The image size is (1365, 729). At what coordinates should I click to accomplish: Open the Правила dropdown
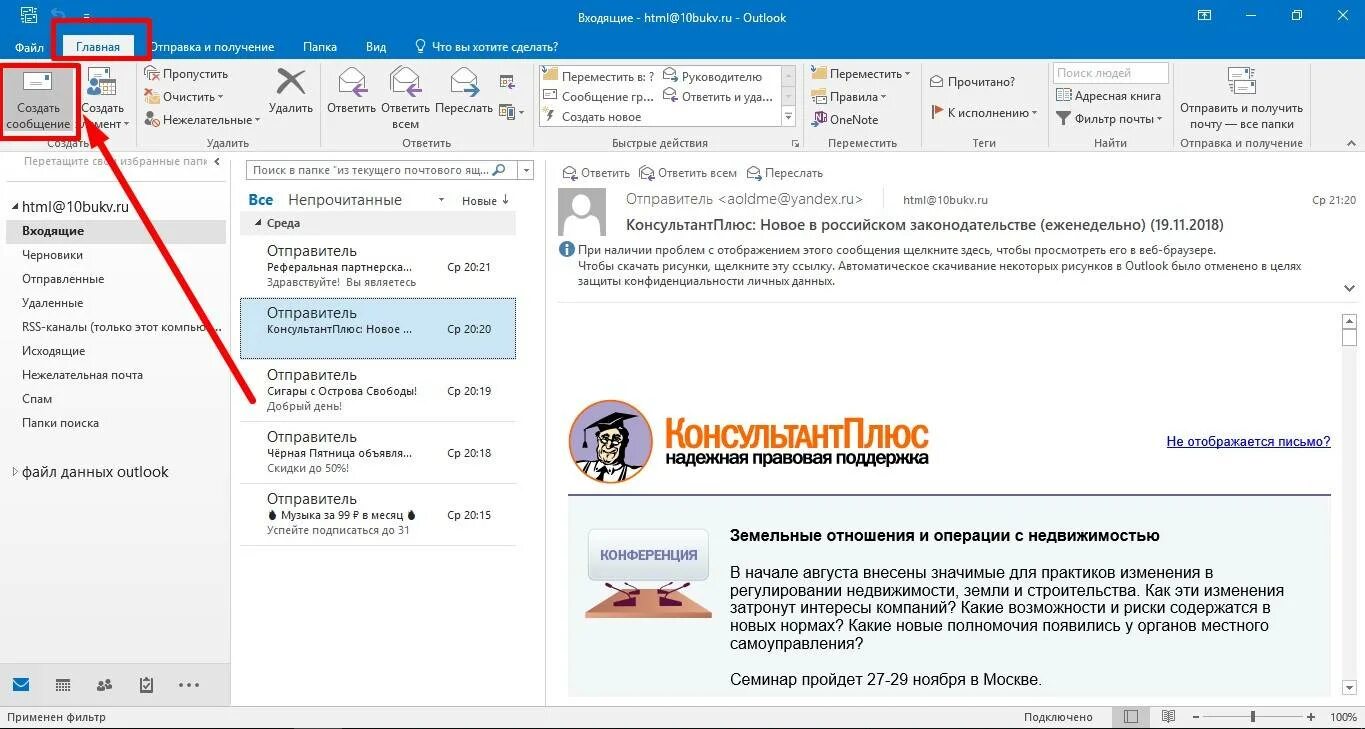pyautogui.click(x=849, y=97)
